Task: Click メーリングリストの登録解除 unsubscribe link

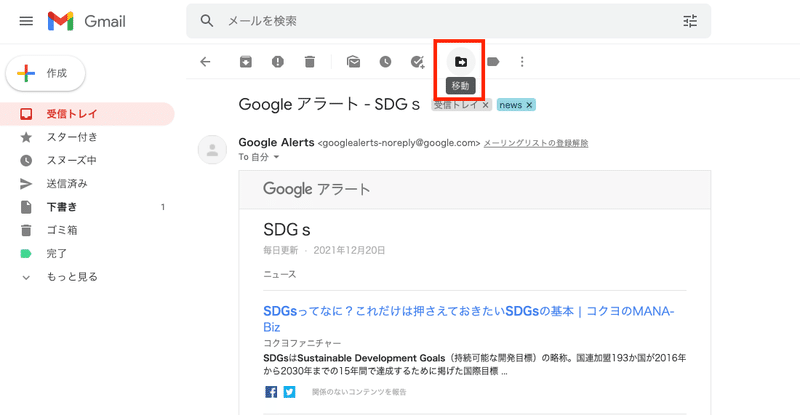Action: (x=536, y=143)
